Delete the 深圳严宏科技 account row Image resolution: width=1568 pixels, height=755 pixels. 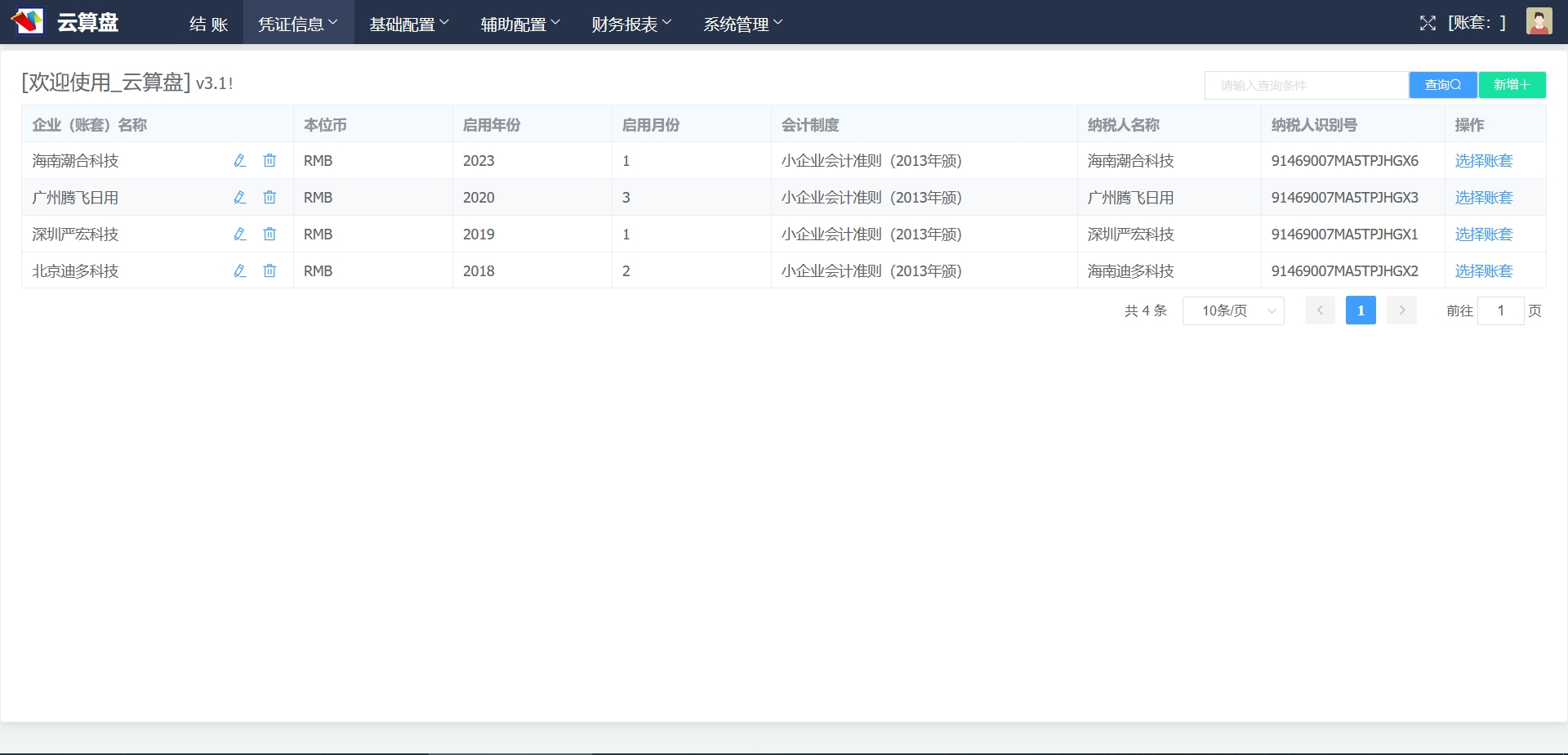tap(269, 235)
